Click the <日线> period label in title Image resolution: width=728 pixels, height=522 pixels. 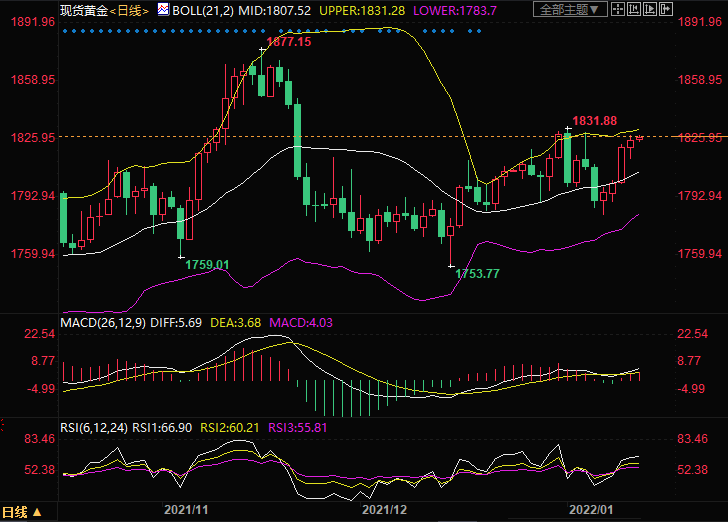[128, 10]
